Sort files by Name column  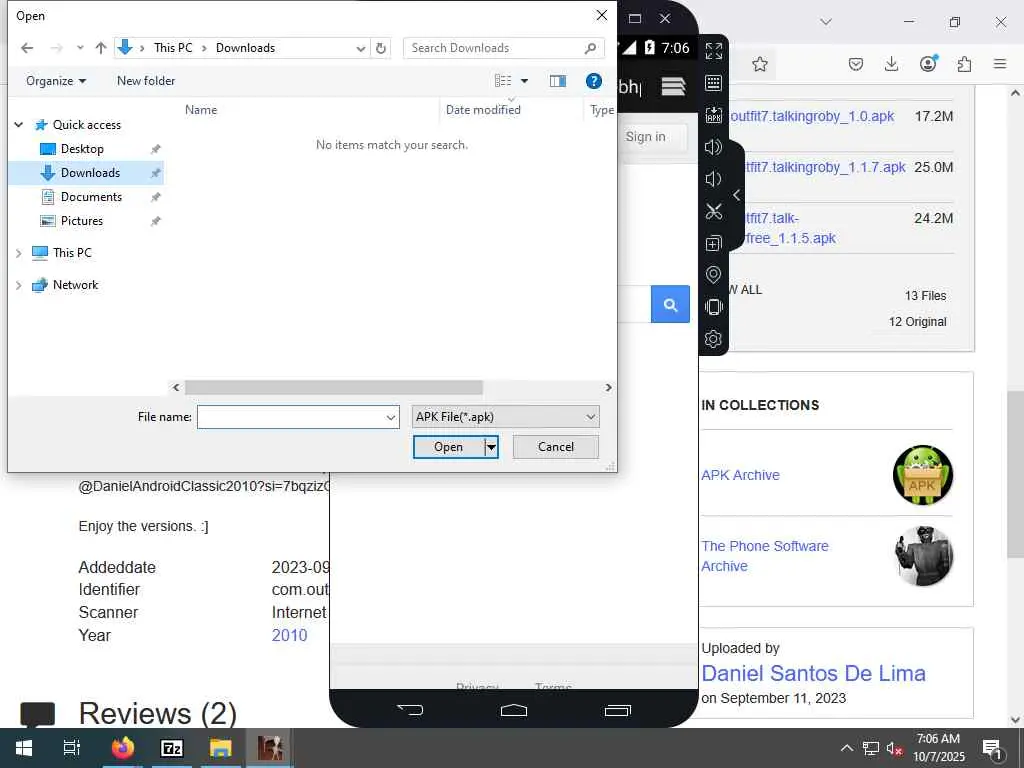point(200,110)
